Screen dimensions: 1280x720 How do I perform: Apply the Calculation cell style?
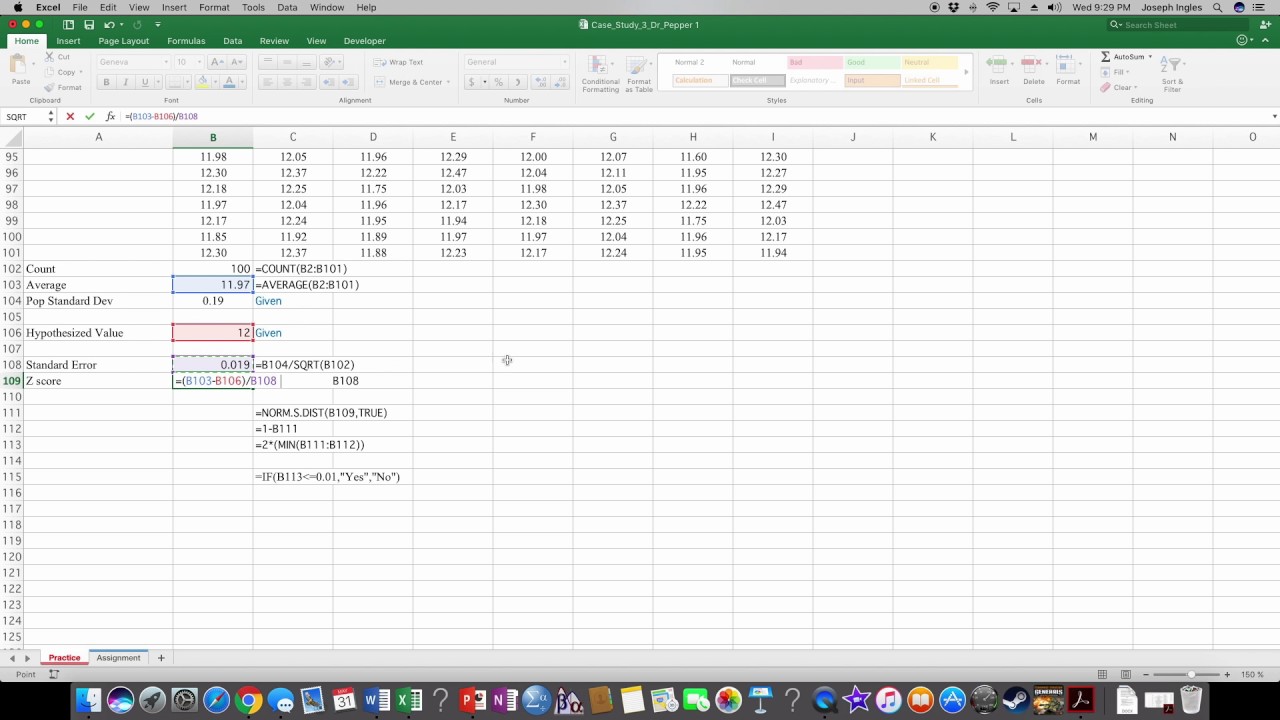[698, 80]
